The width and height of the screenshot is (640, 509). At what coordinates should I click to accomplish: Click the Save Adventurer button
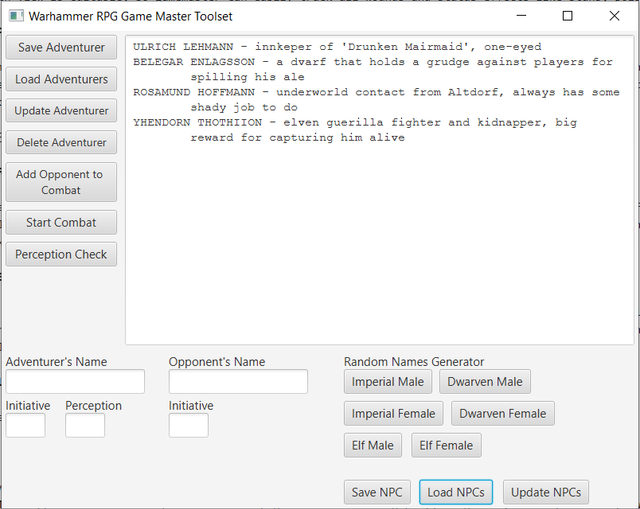coord(61,47)
